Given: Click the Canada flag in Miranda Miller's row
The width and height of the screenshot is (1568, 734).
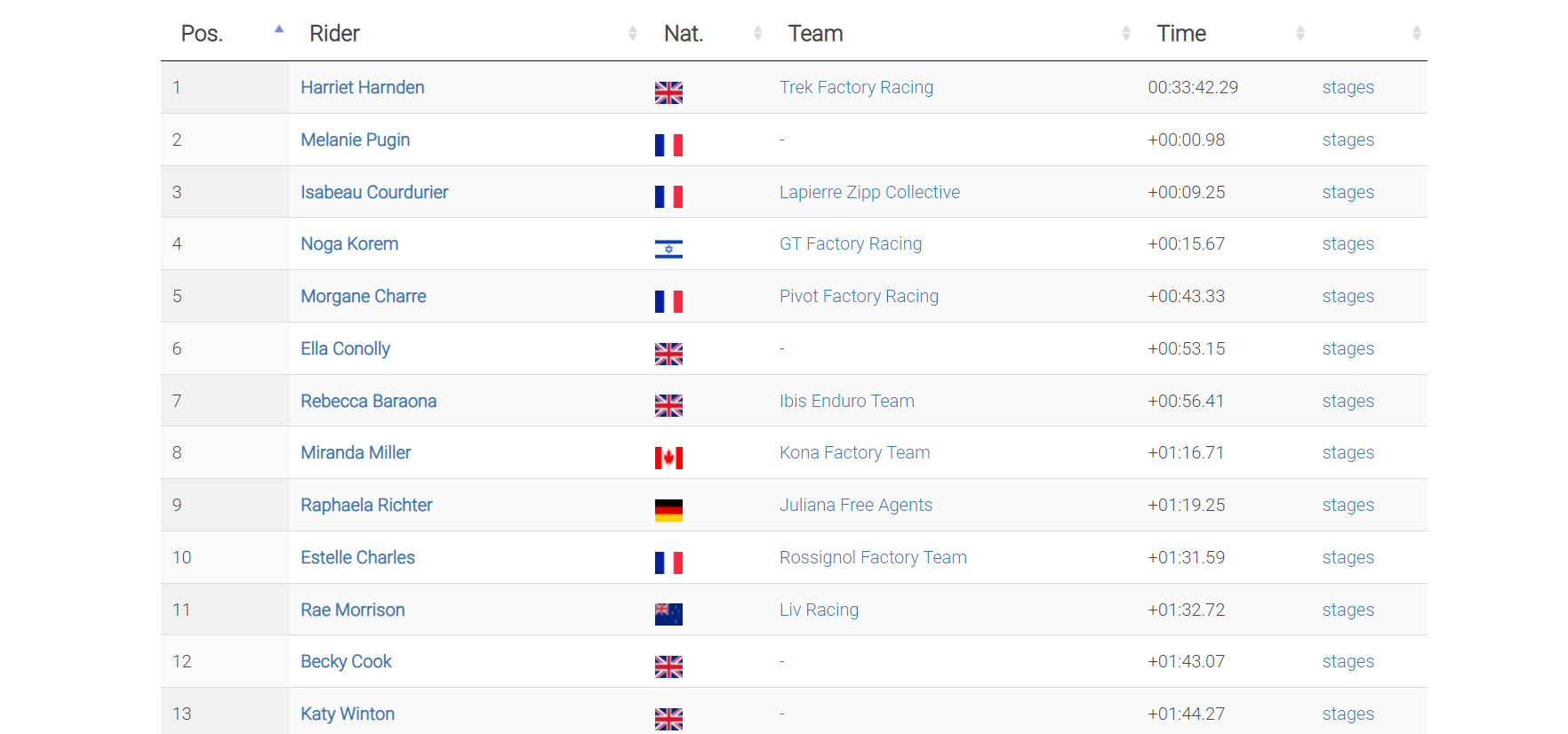Looking at the screenshot, I should (668, 458).
